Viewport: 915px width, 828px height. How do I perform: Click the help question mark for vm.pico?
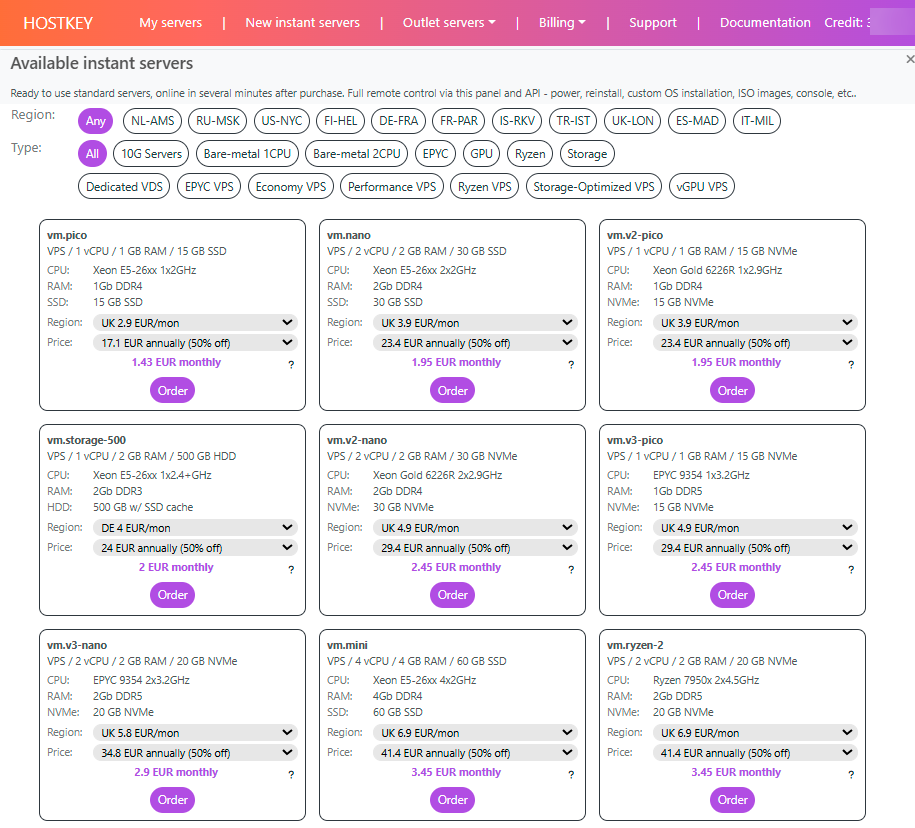[x=291, y=365]
